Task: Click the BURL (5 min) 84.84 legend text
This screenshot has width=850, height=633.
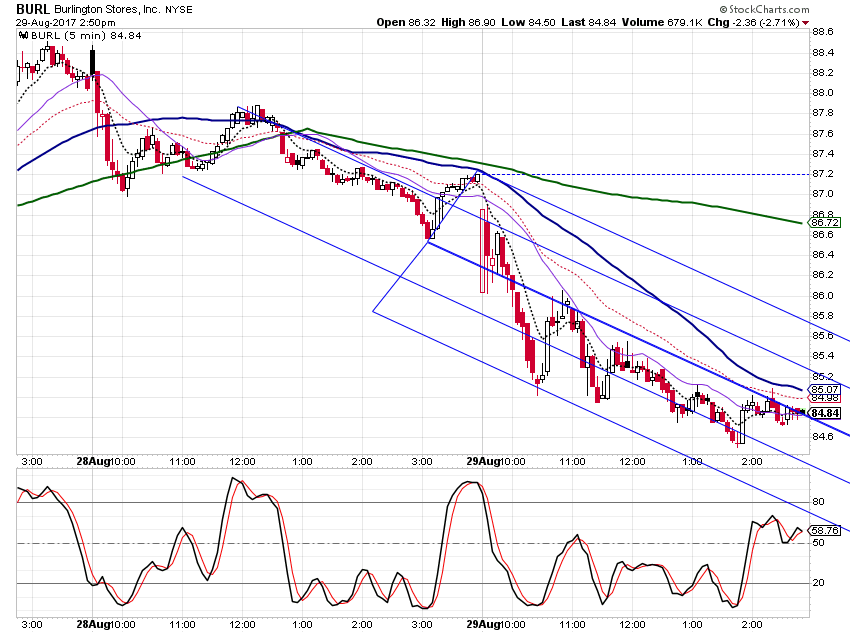Action: 86,36
